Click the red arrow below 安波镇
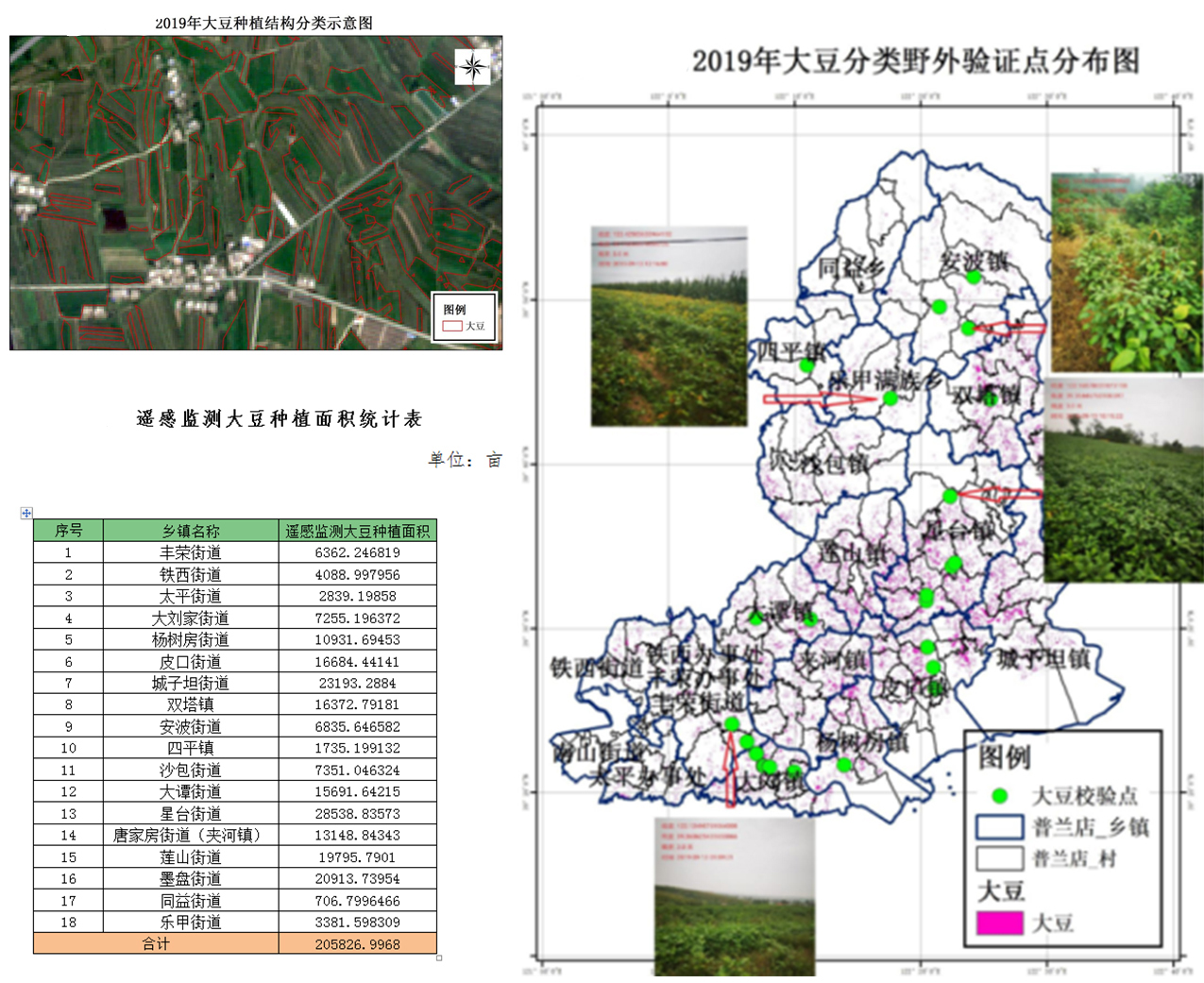1204x983 pixels. [1011, 329]
